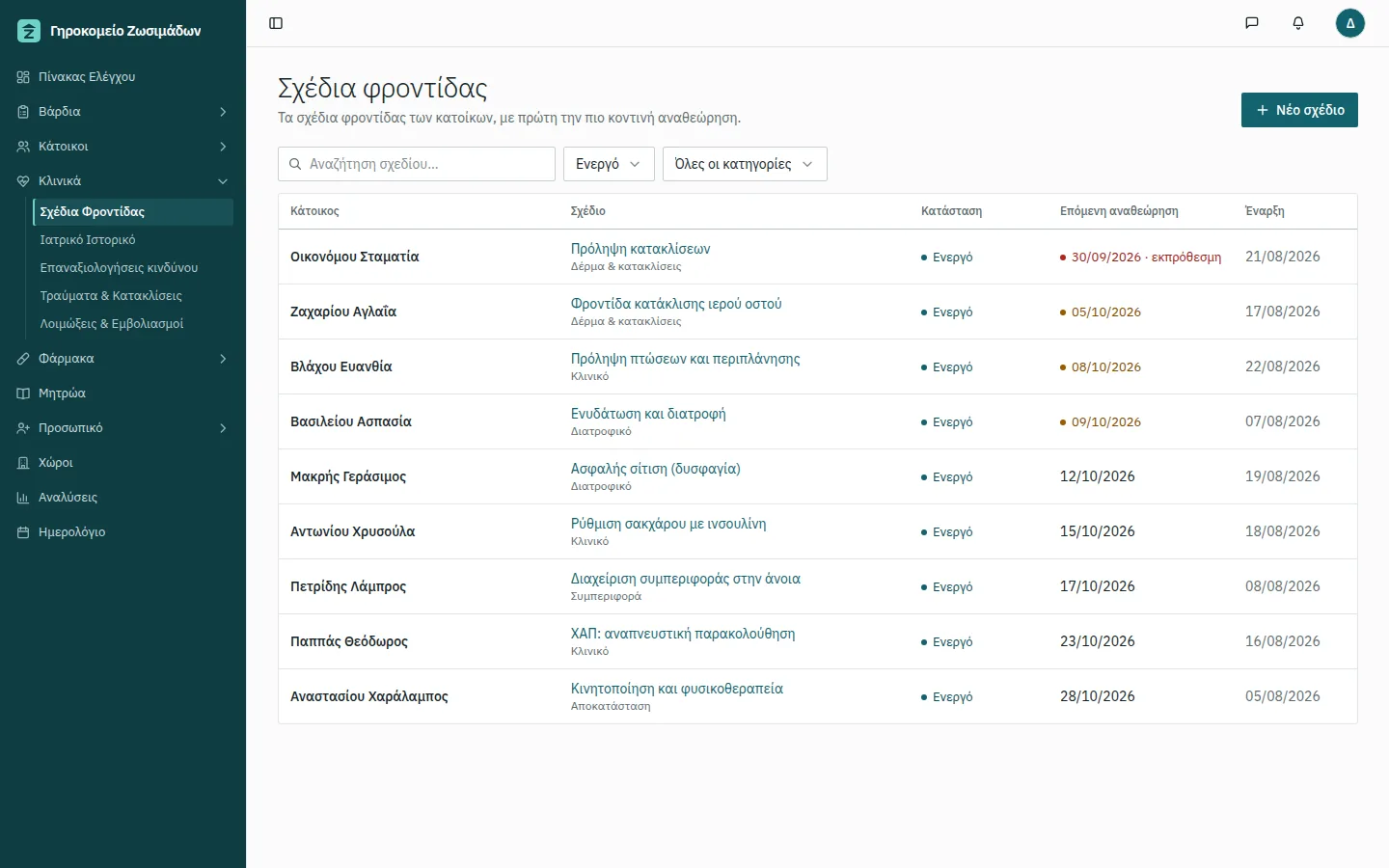Click the search magnifier icon
The height and width of the screenshot is (868, 1389).
(295, 164)
